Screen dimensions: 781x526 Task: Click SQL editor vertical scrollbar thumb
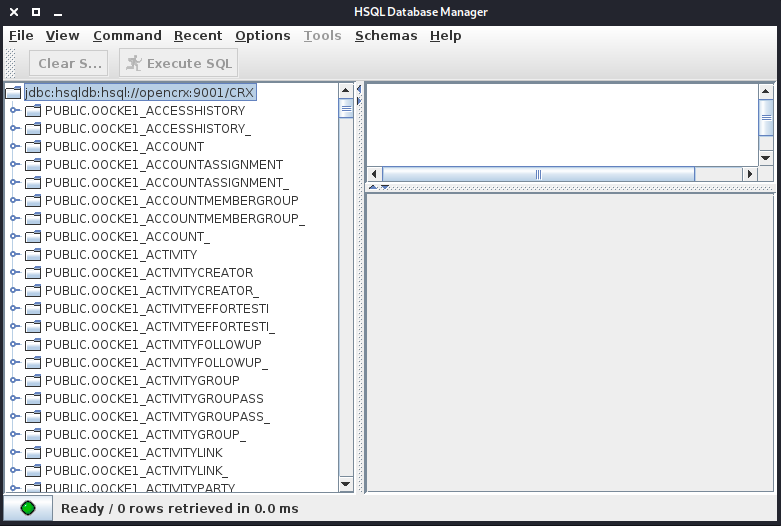pos(766,117)
